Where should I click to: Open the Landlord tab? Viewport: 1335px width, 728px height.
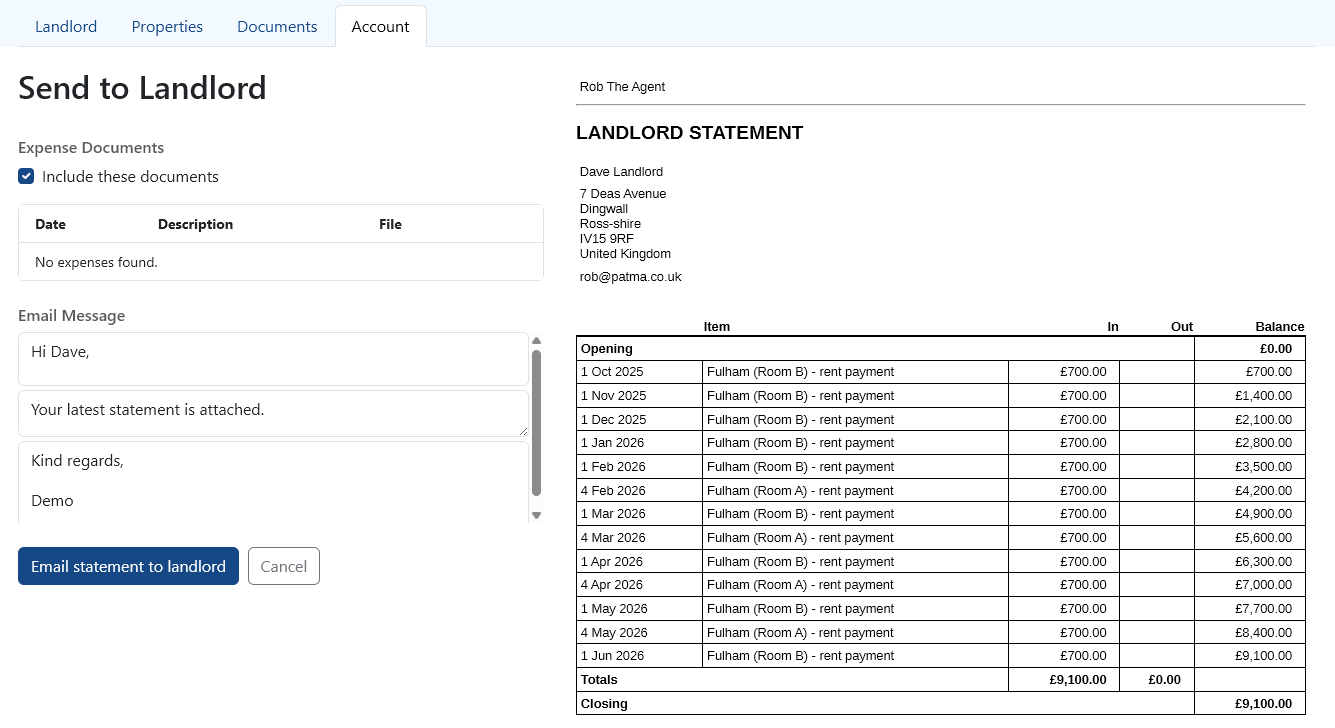click(66, 27)
